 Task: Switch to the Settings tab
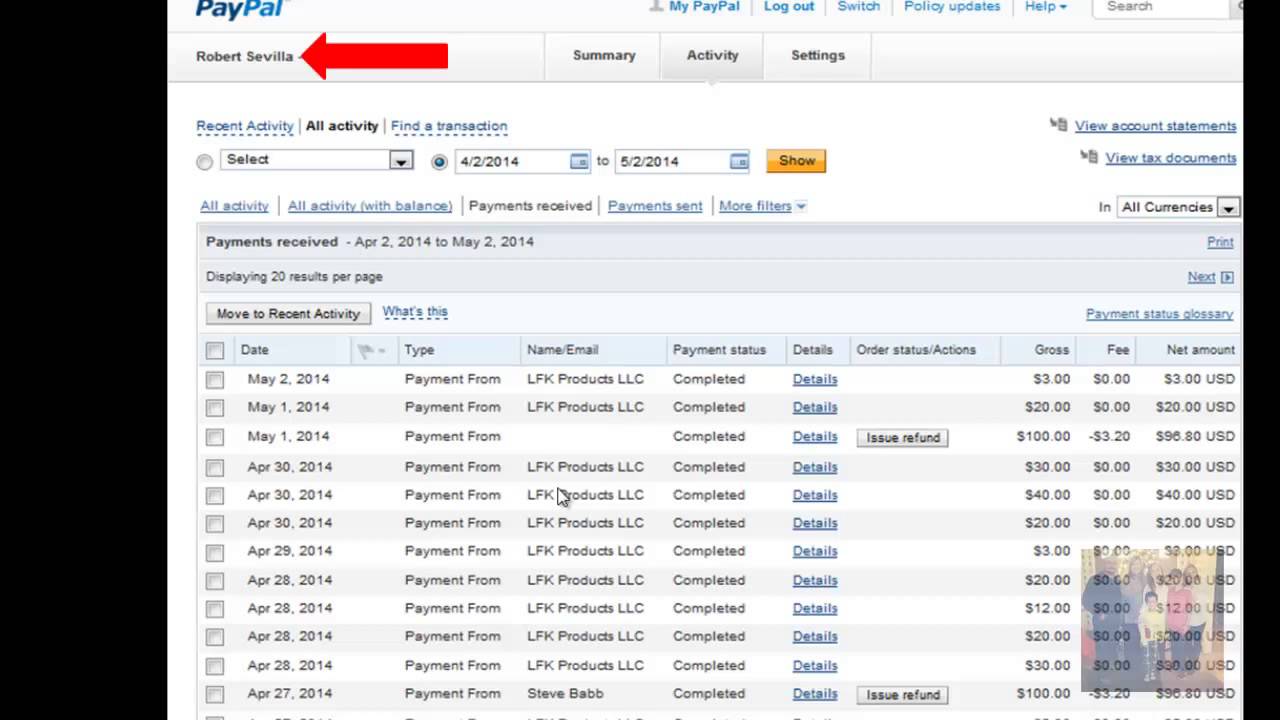pos(818,56)
